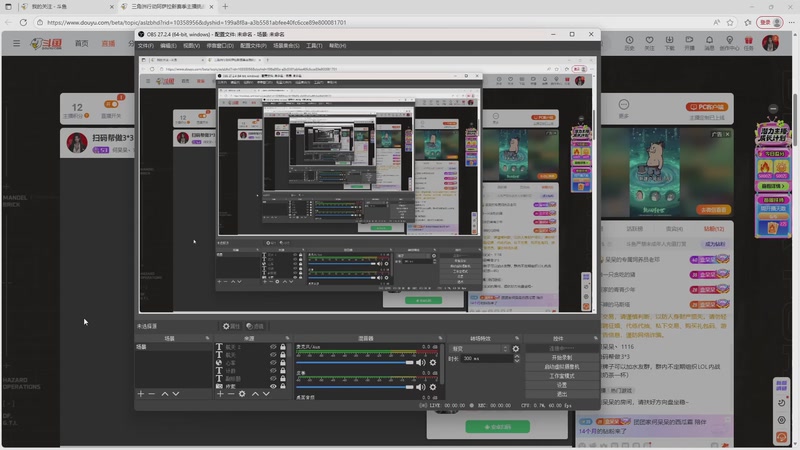Move selected scene up with the chevron
This screenshot has height=450, width=800.
coord(165,394)
